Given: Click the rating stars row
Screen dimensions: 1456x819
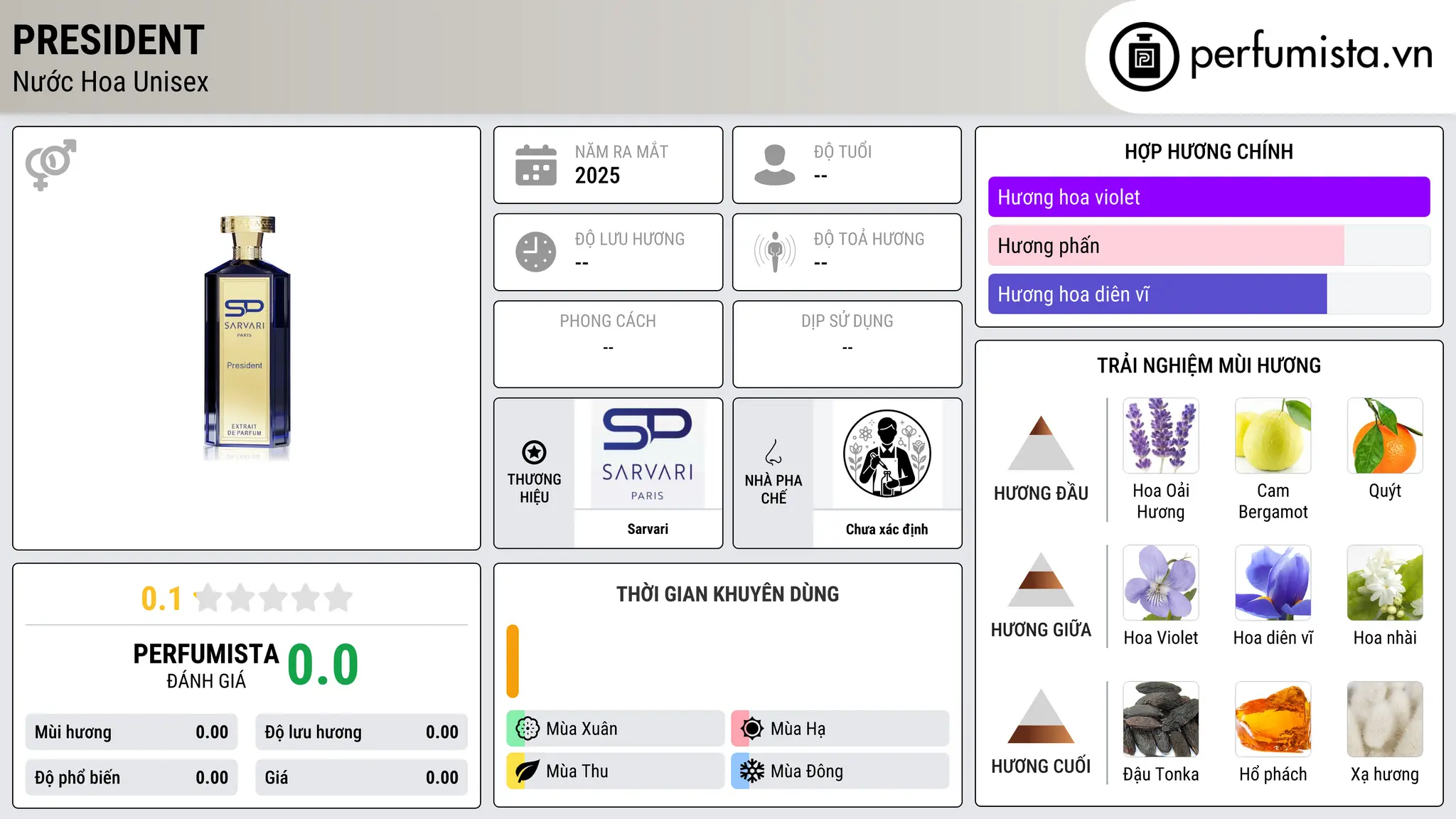Looking at the screenshot, I should [x=274, y=598].
